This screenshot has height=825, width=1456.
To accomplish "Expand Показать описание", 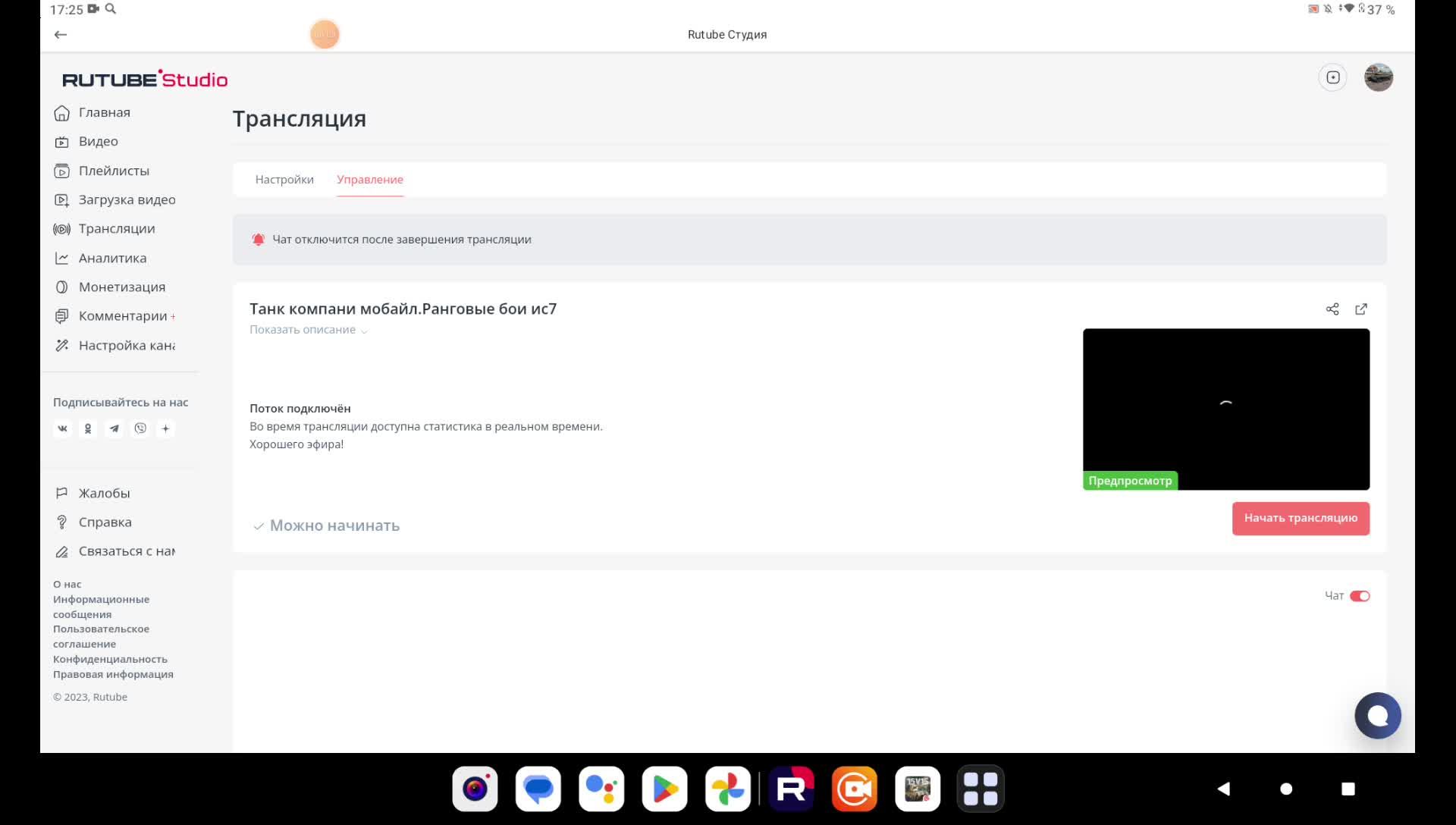I will point(308,330).
